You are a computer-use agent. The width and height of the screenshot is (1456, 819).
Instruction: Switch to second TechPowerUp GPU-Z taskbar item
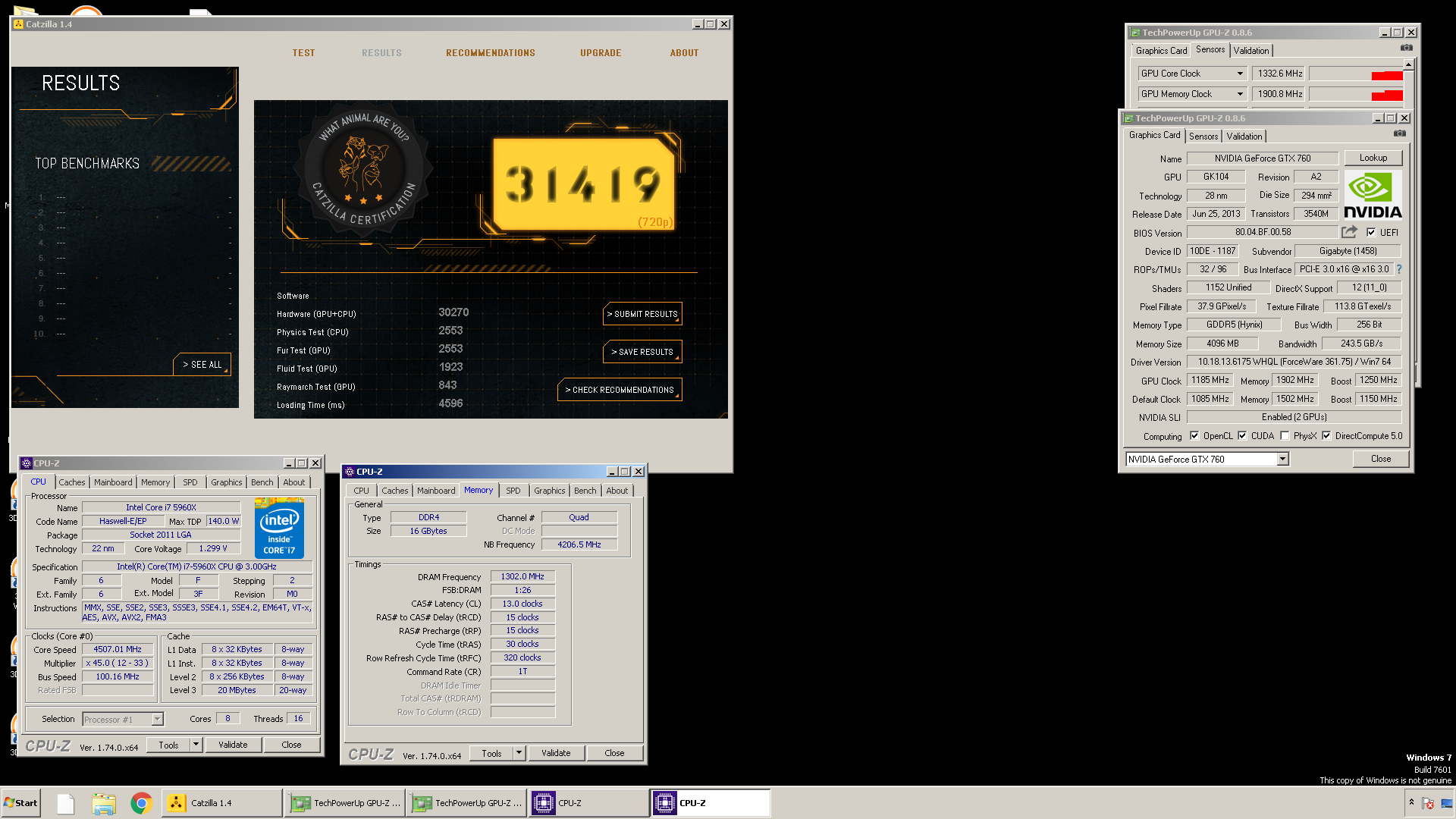467,803
